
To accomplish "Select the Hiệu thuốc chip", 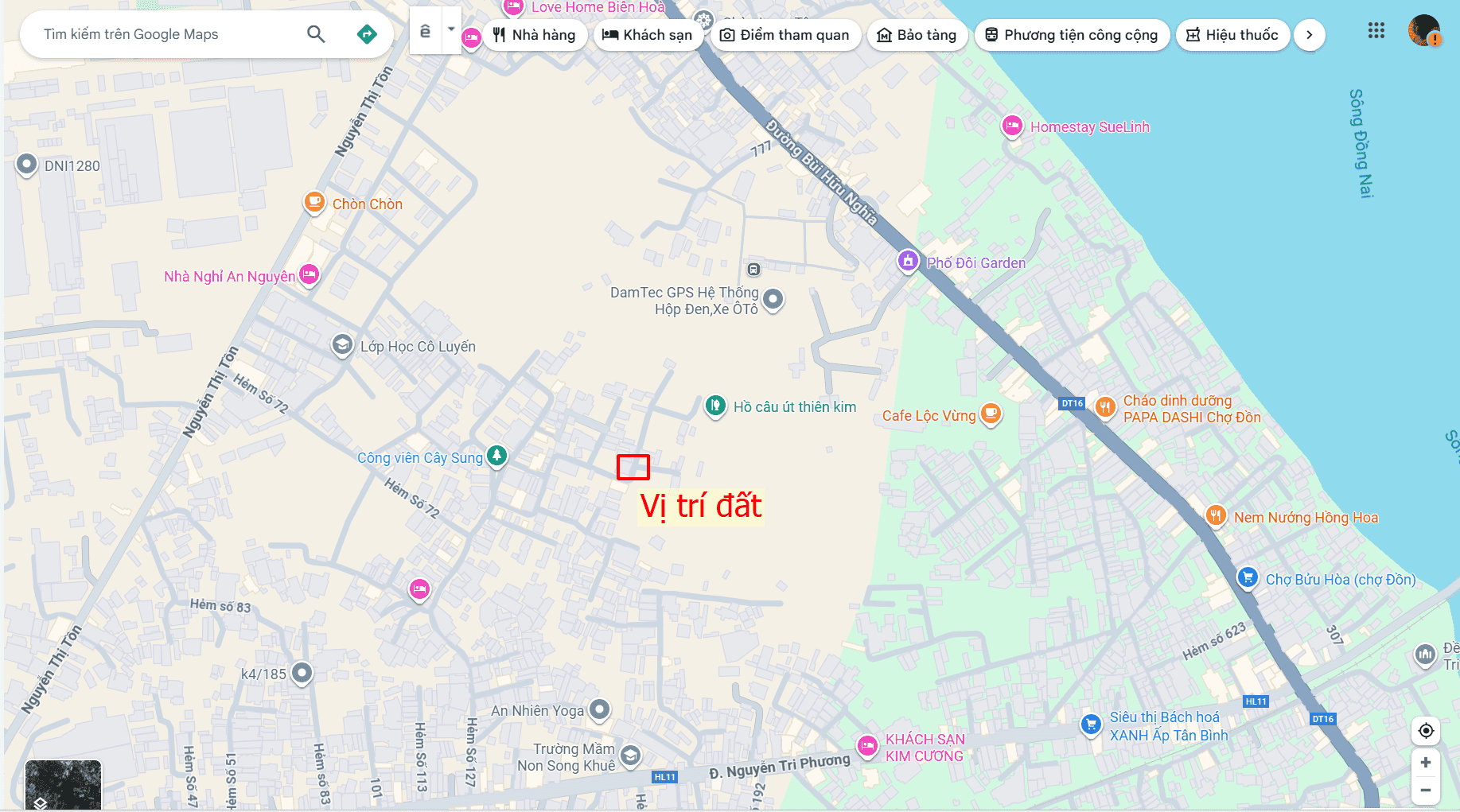I will click(1232, 35).
